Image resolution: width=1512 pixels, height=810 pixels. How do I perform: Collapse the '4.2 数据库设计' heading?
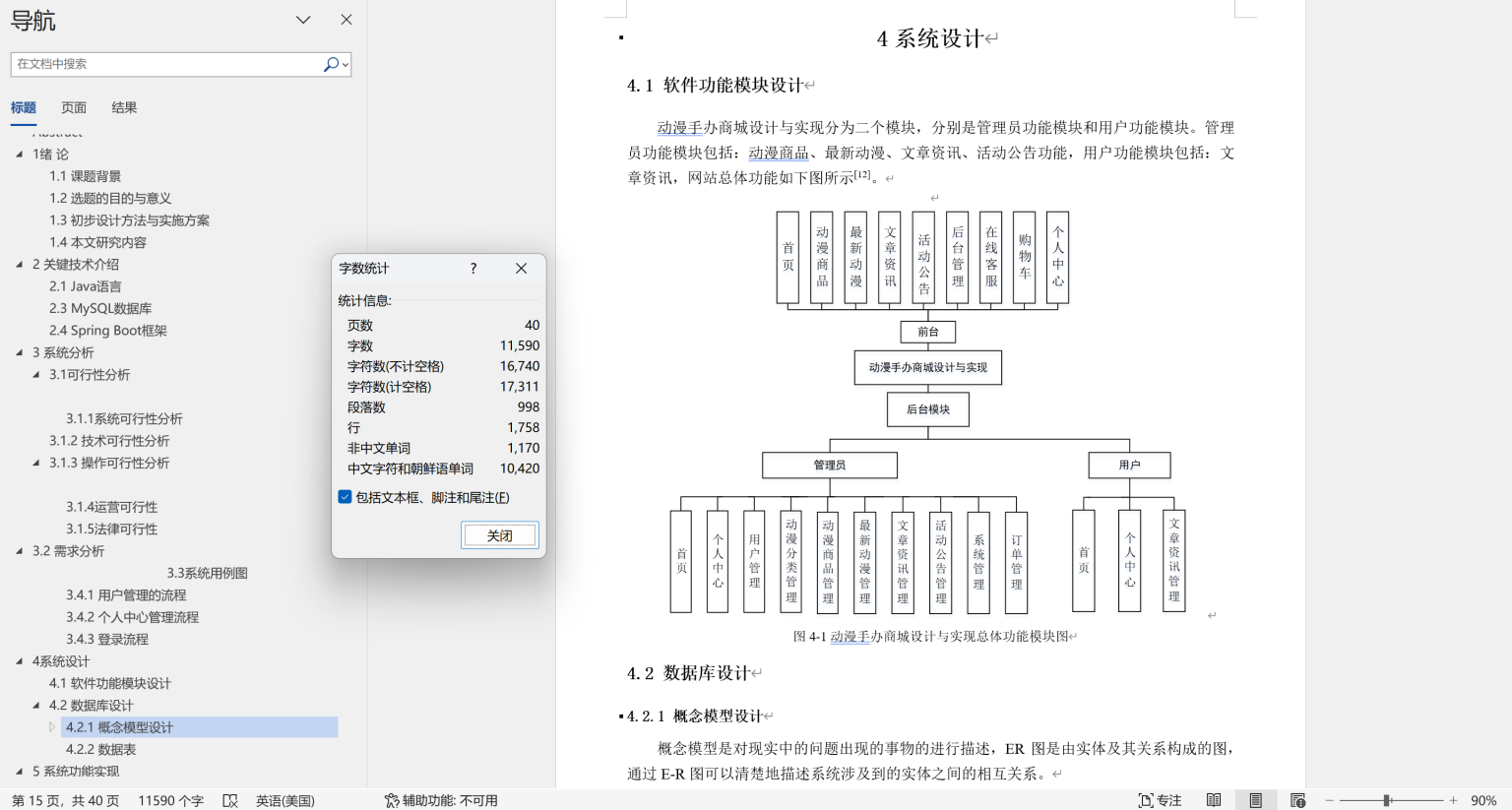36,706
